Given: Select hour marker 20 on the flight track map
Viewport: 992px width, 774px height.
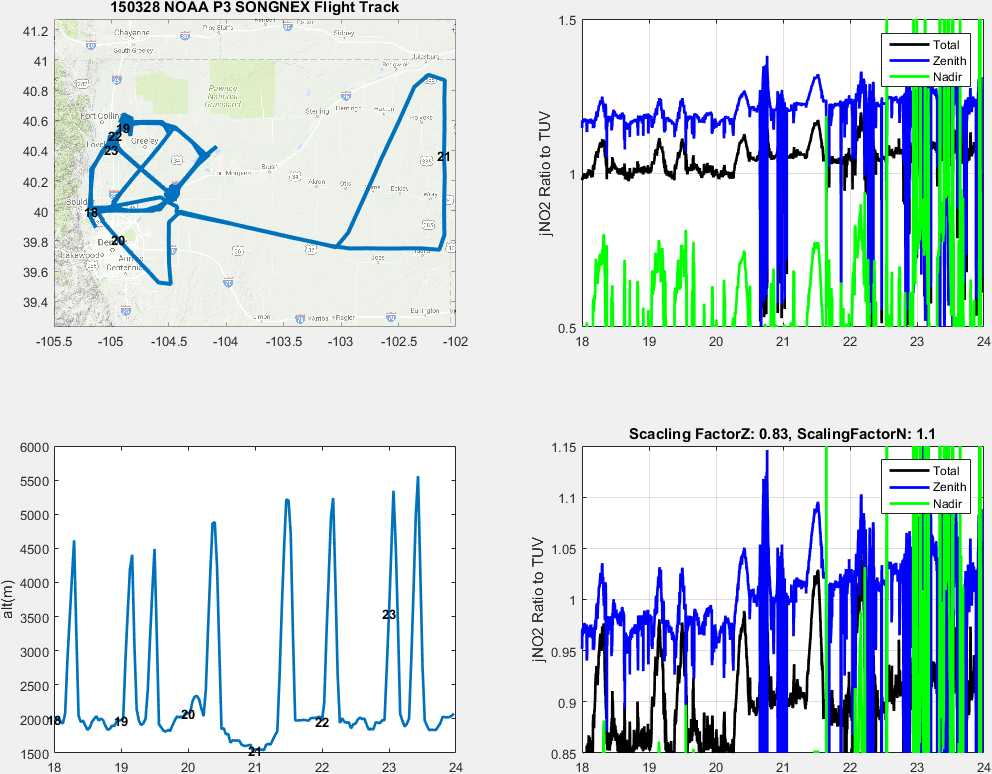Looking at the screenshot, I should coord(117,240).
